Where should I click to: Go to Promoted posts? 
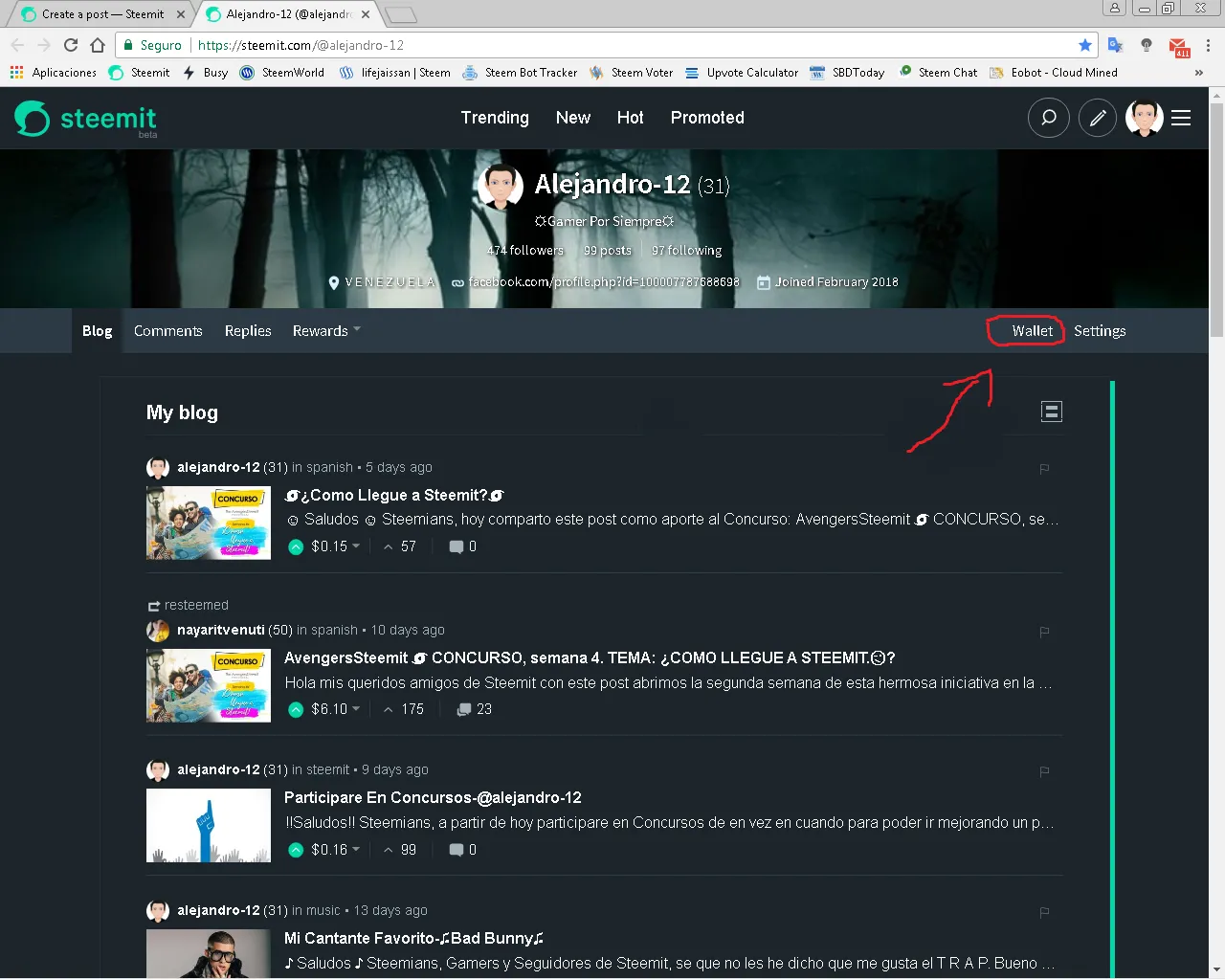tap(707, 118)
